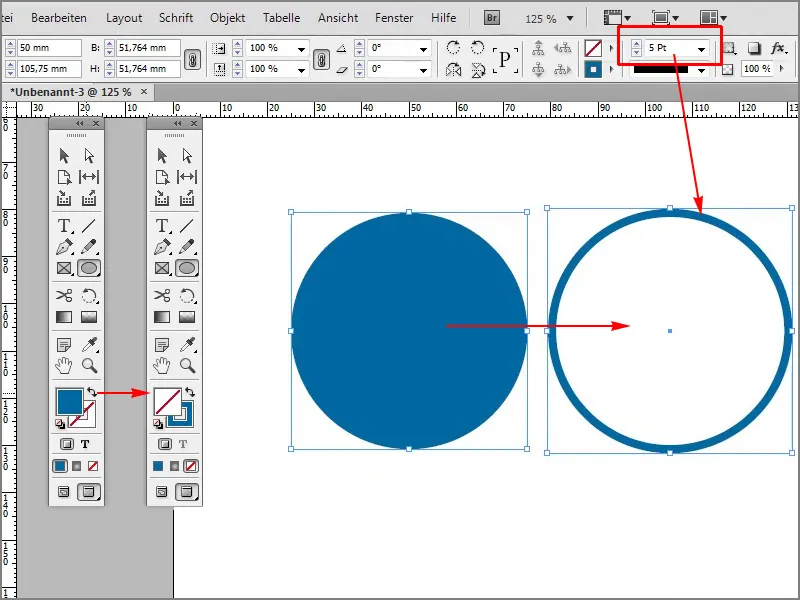The image size is (800, 600).
Task: Open the stroke weight 5 Pt dropdown
Action: coord(701,49)
